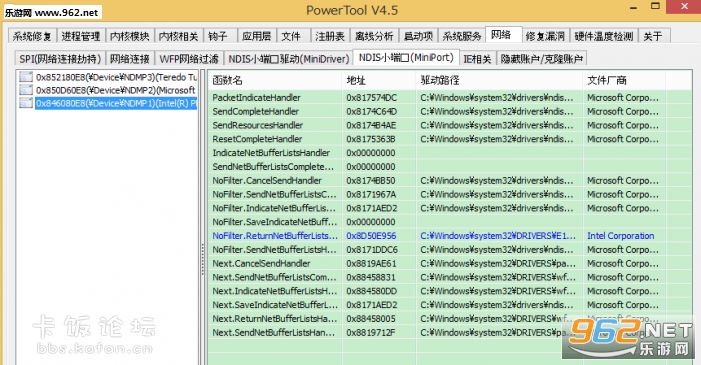Click address 0x817574DC
Viewport: 701px width, 365px height.
(x=371, y=98)
